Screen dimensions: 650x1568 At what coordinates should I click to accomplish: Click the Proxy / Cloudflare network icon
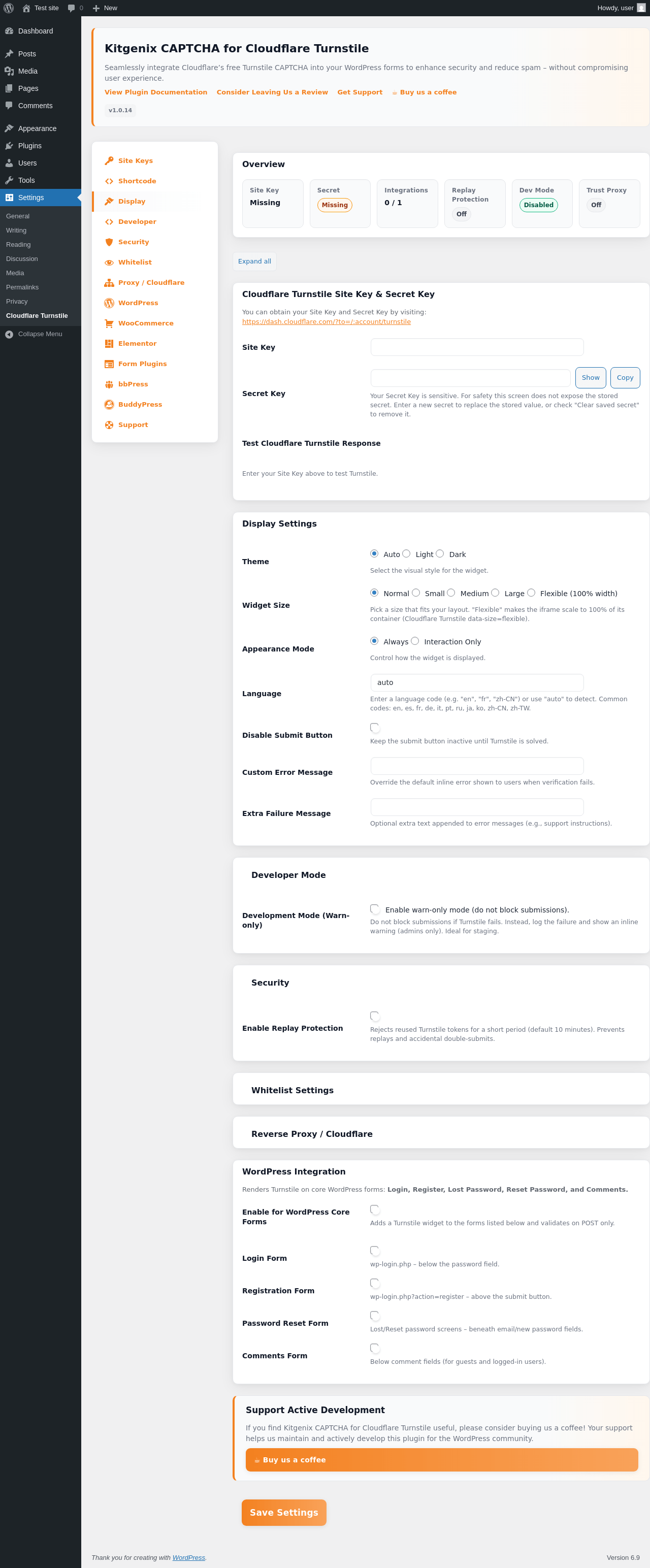[x=109, y=283]
